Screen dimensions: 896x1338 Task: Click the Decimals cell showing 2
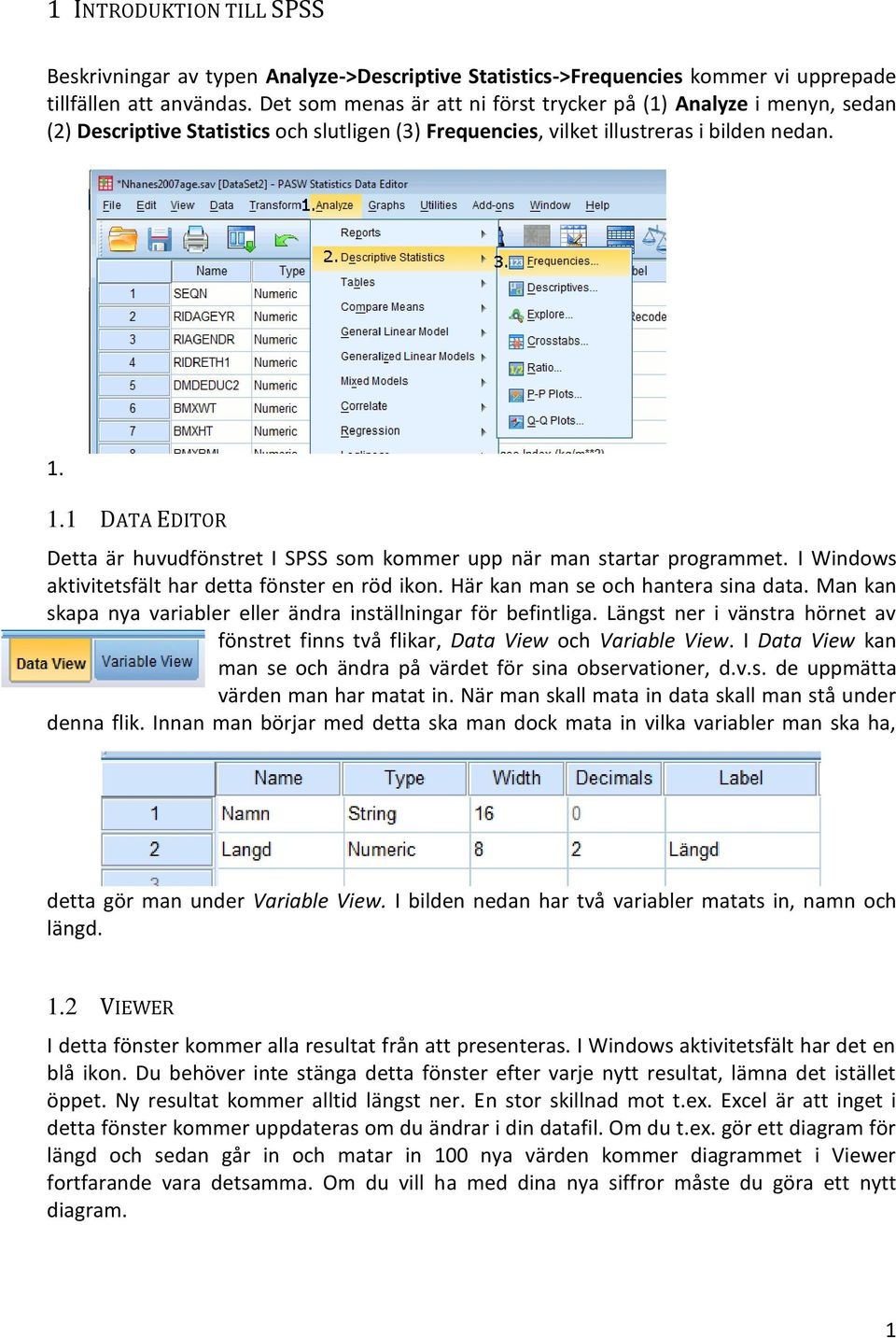click(x=615, y=850)
